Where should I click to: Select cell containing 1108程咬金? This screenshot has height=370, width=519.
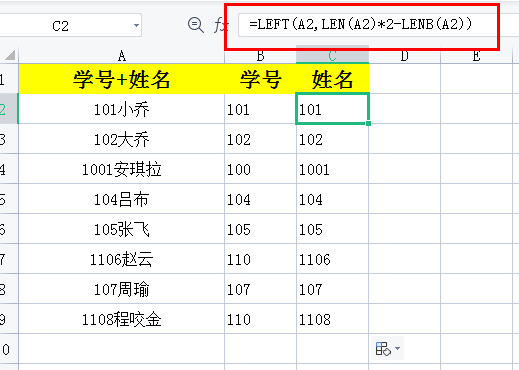122,319
